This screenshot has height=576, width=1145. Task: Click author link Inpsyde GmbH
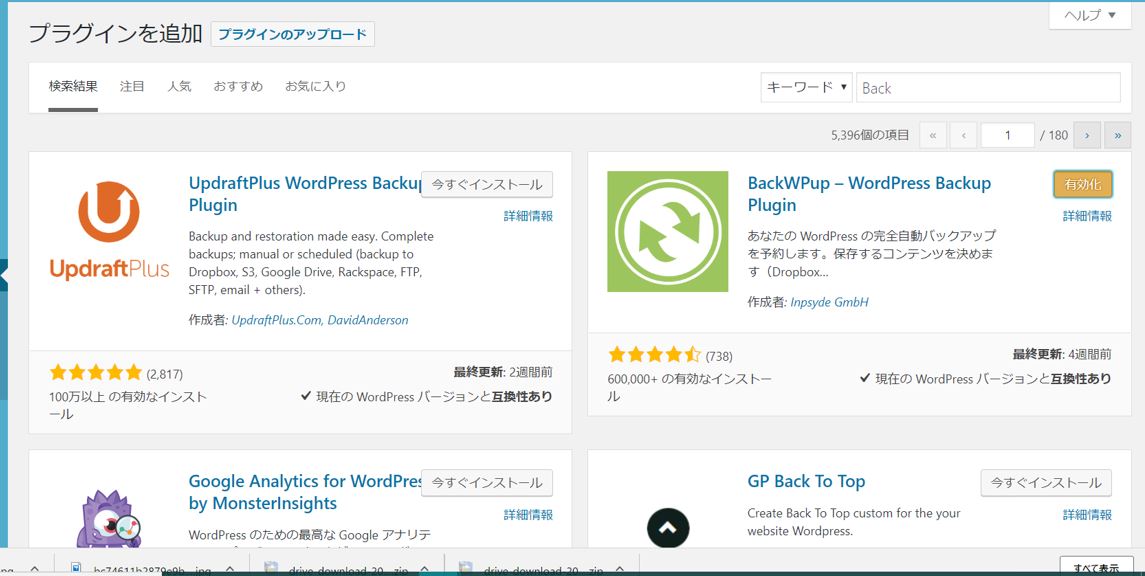click(830, 302)
